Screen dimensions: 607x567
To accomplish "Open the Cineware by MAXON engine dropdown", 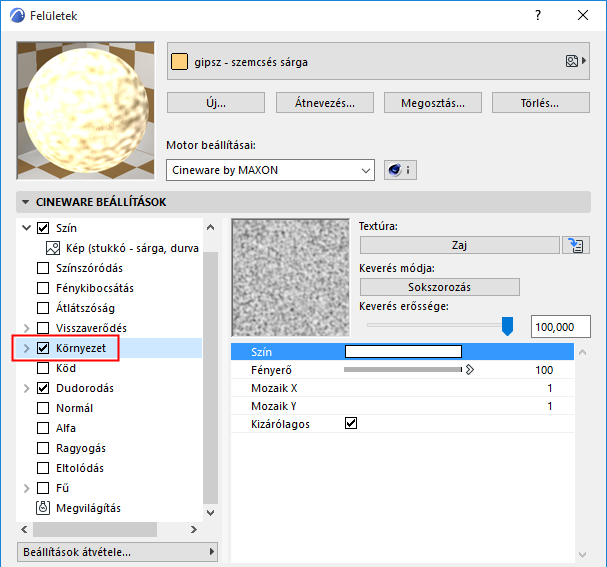I will coord(270,170).
